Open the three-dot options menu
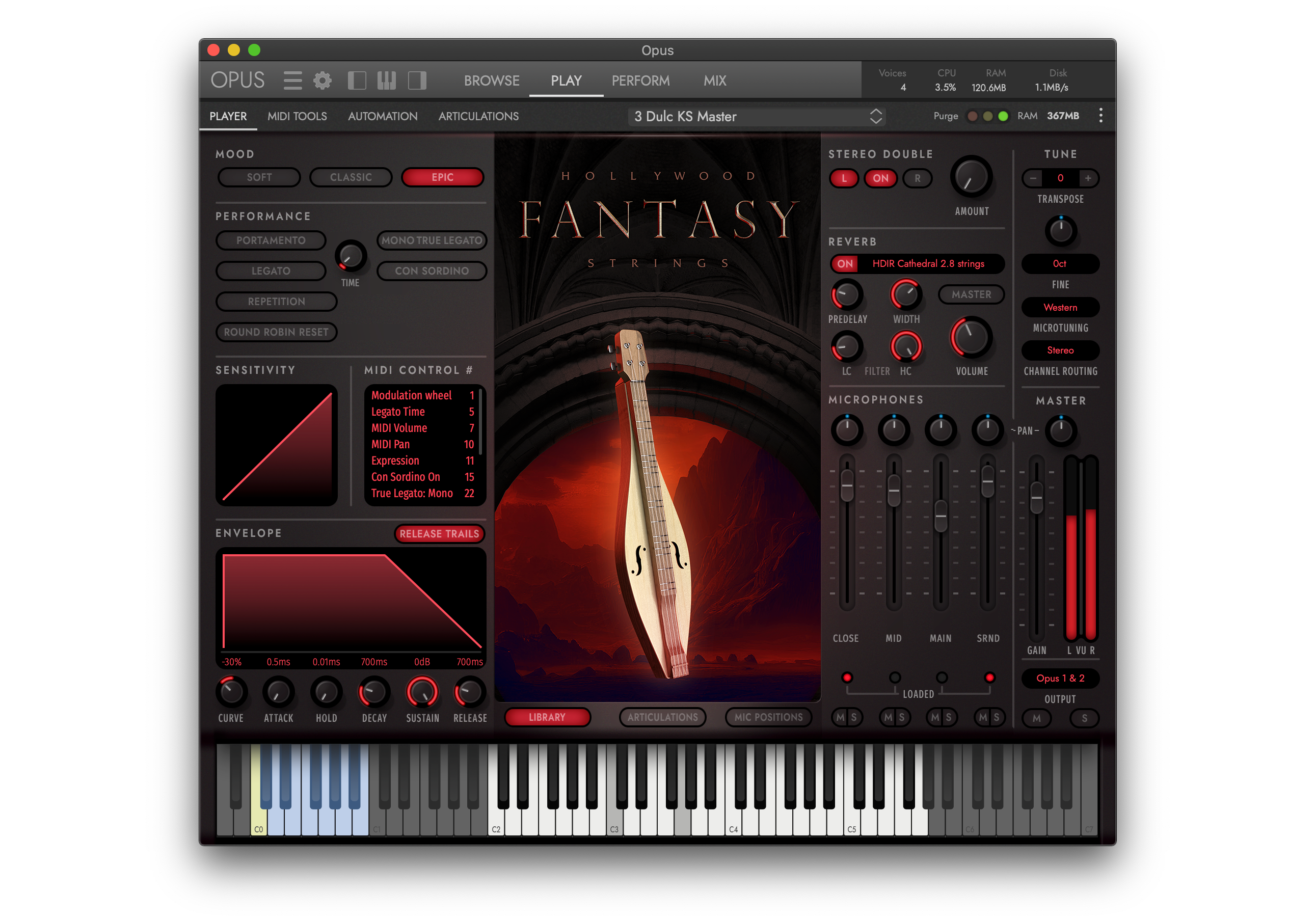 [x=1100, y=116]
